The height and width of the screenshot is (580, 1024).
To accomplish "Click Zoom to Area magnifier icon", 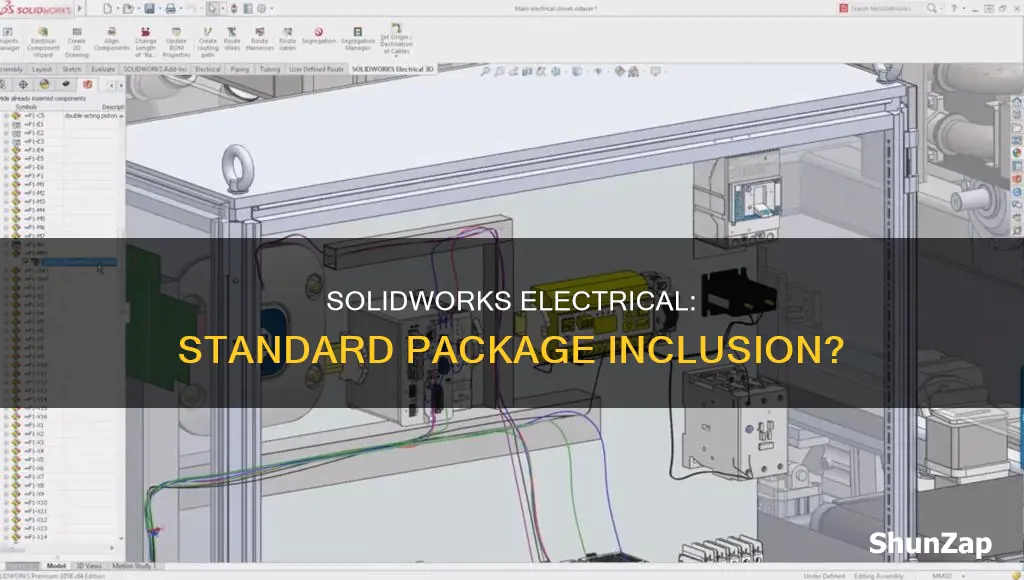I will (x=500, y=71).
